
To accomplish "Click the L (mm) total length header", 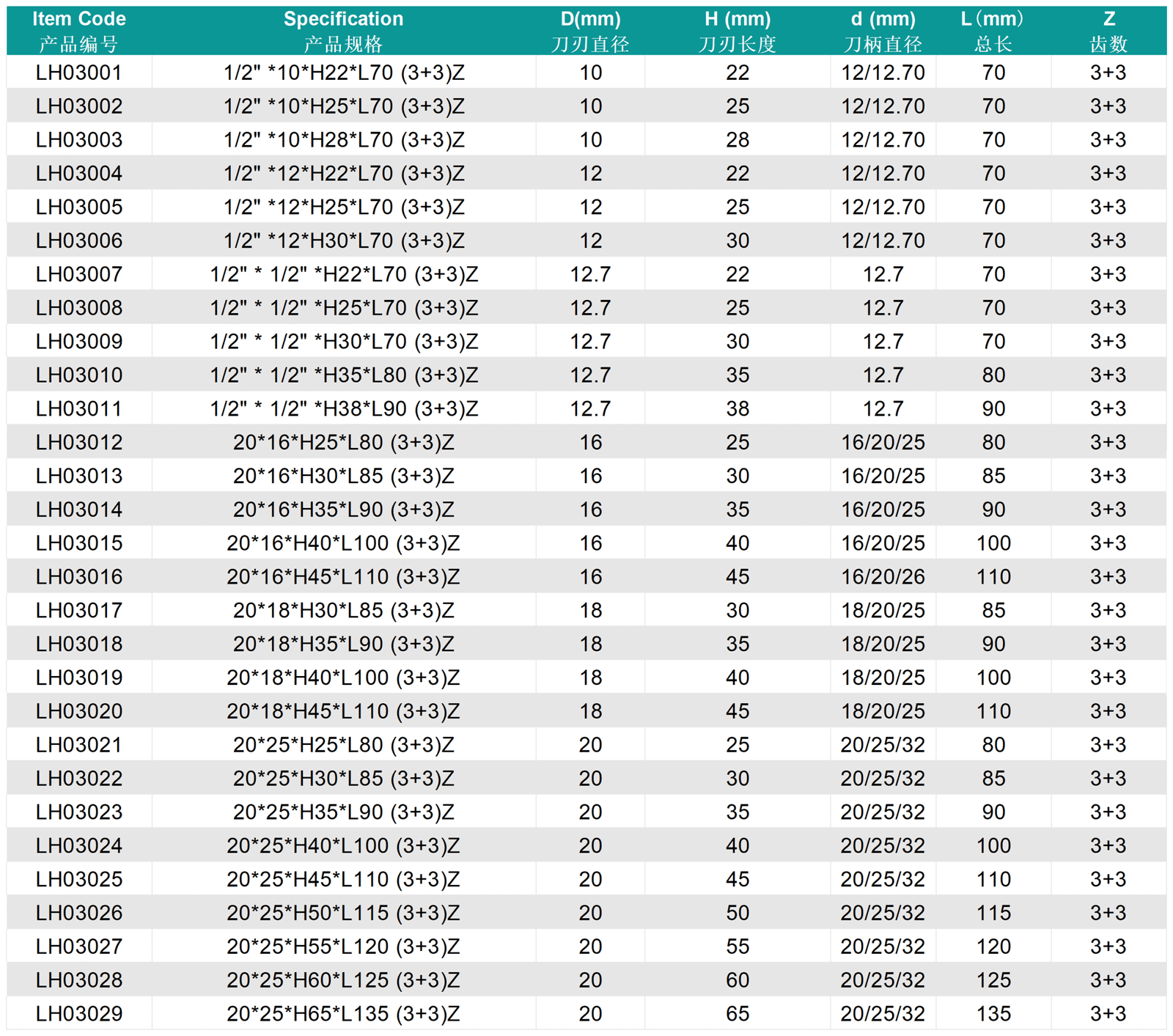I will coord(993,31).
